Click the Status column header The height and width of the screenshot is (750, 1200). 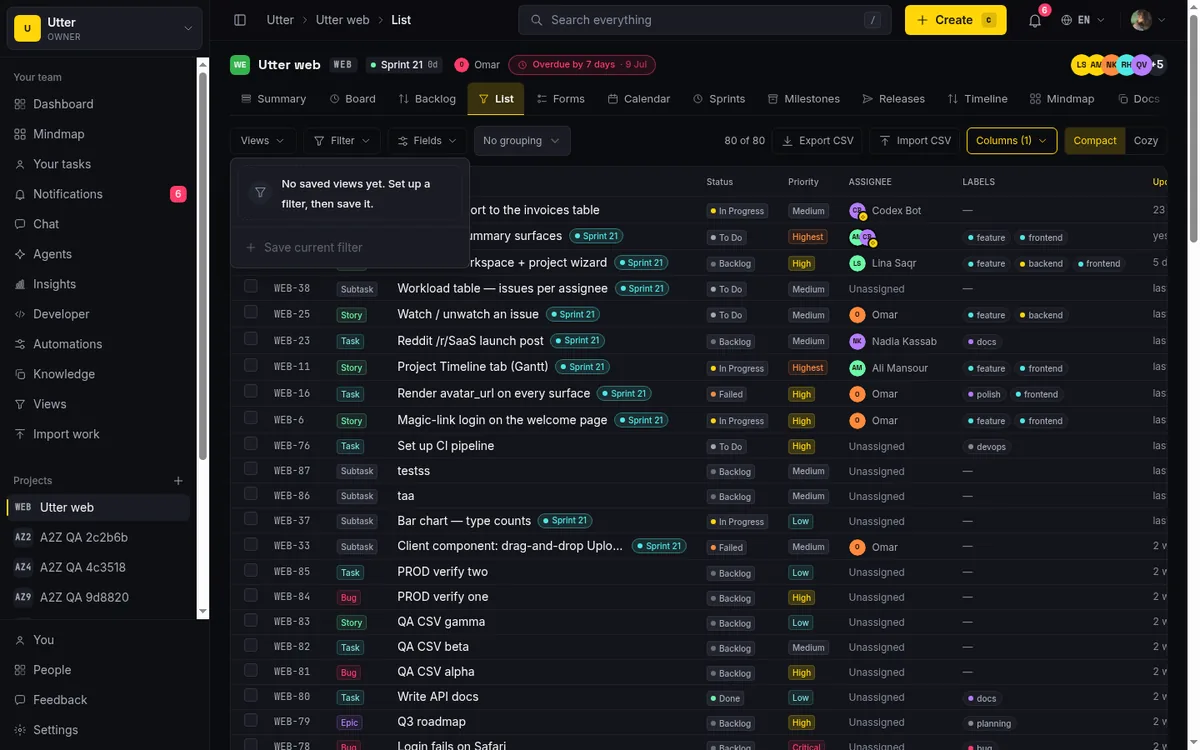tap(720, 182)
